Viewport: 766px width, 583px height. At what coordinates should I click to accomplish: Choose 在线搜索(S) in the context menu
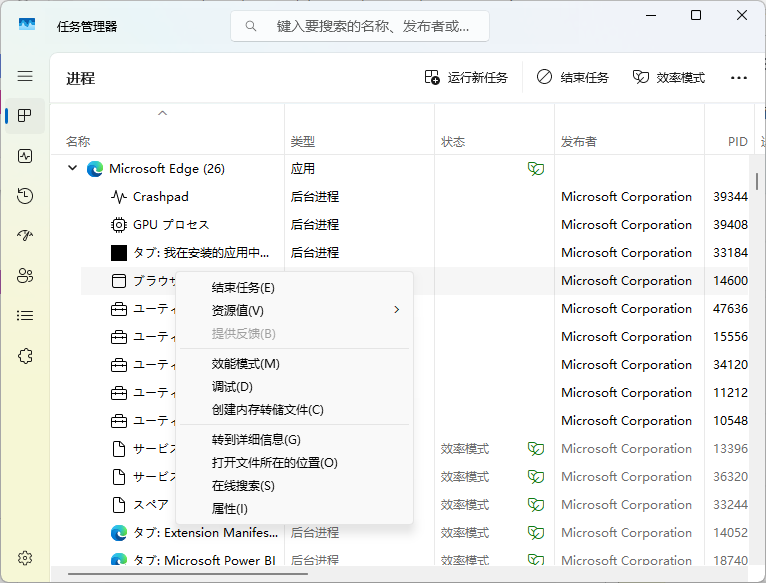click(295, 486)
